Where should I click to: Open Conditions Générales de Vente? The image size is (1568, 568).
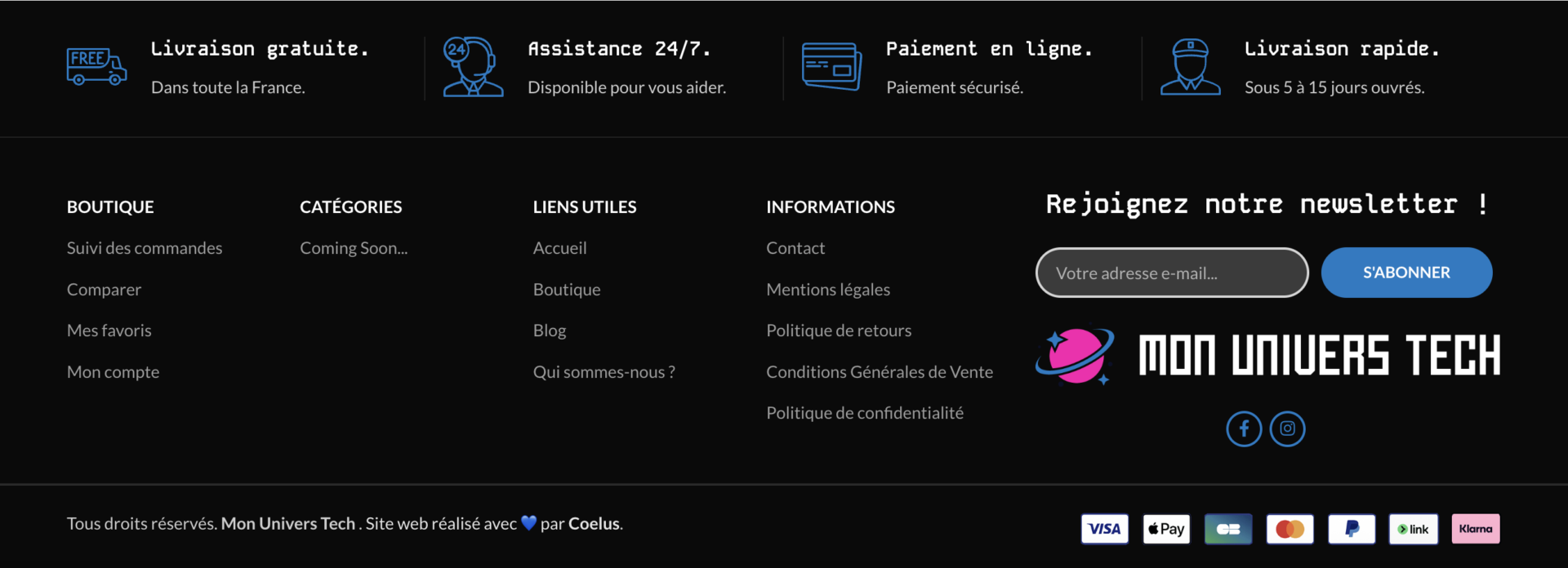880,371
